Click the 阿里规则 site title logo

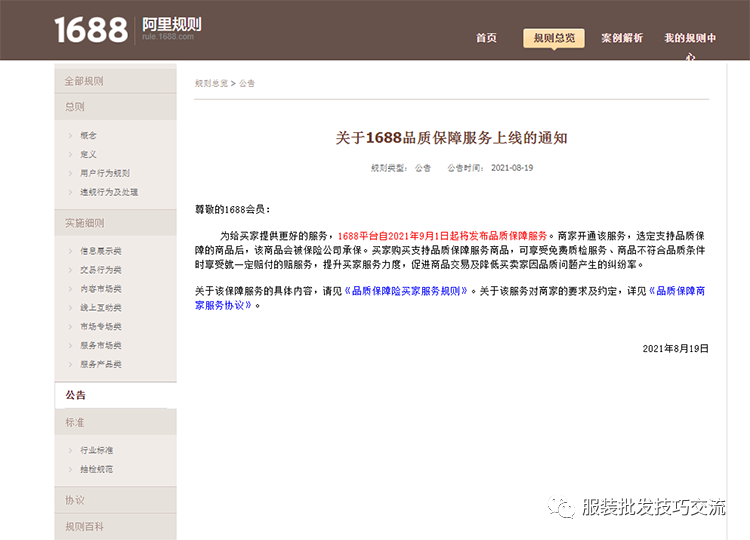tap(171, 25)
